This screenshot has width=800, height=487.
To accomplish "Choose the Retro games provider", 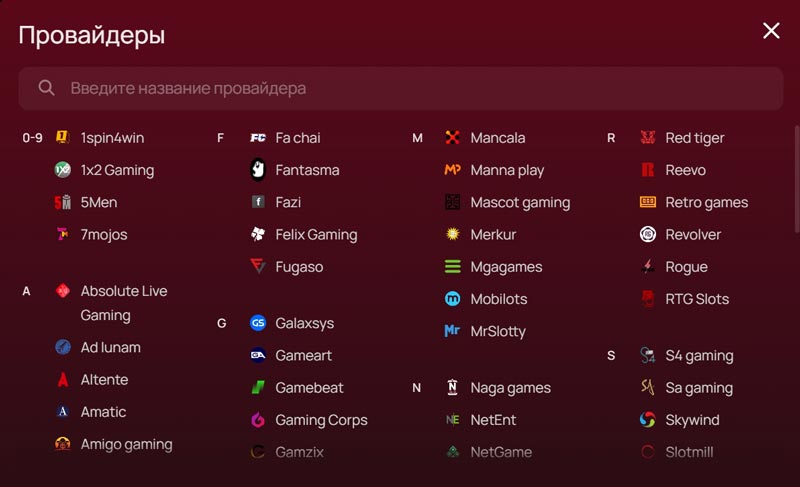I will pyautogui.click(x=706, y=202).
